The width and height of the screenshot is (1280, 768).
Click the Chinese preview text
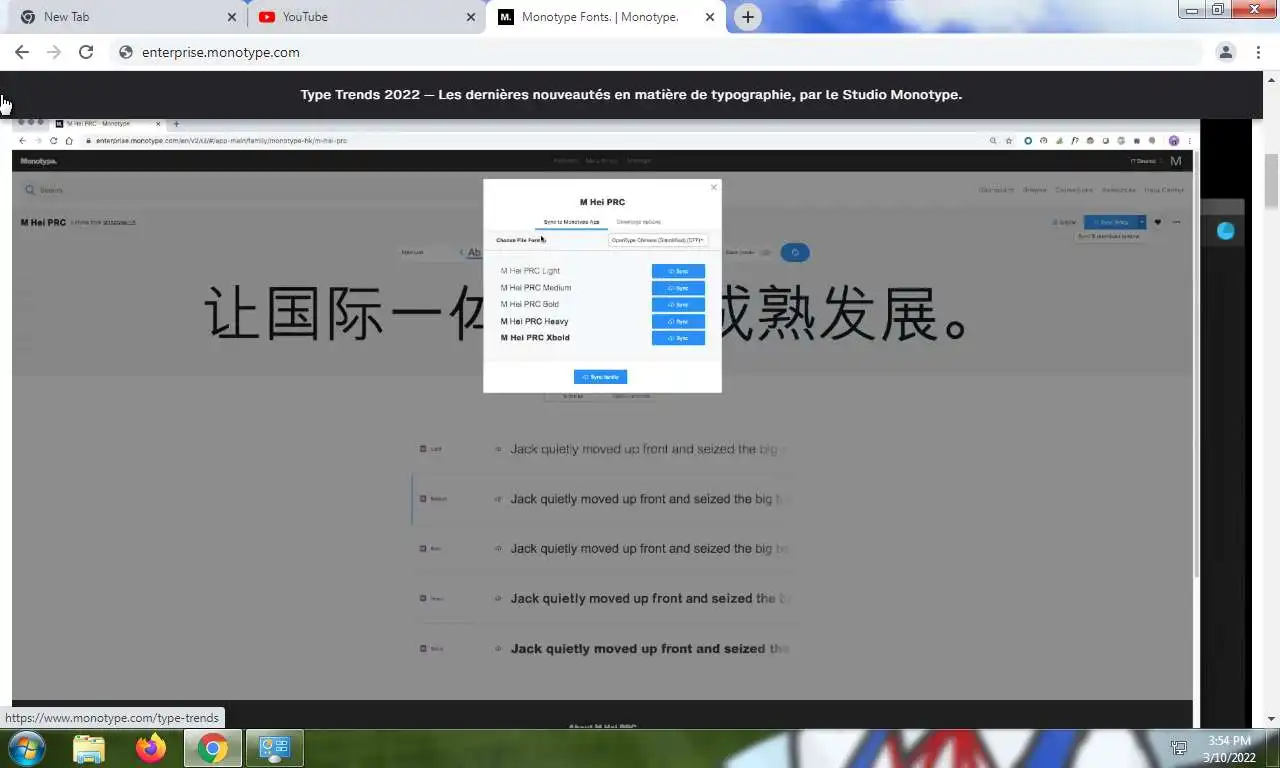(x=588, y=313)
